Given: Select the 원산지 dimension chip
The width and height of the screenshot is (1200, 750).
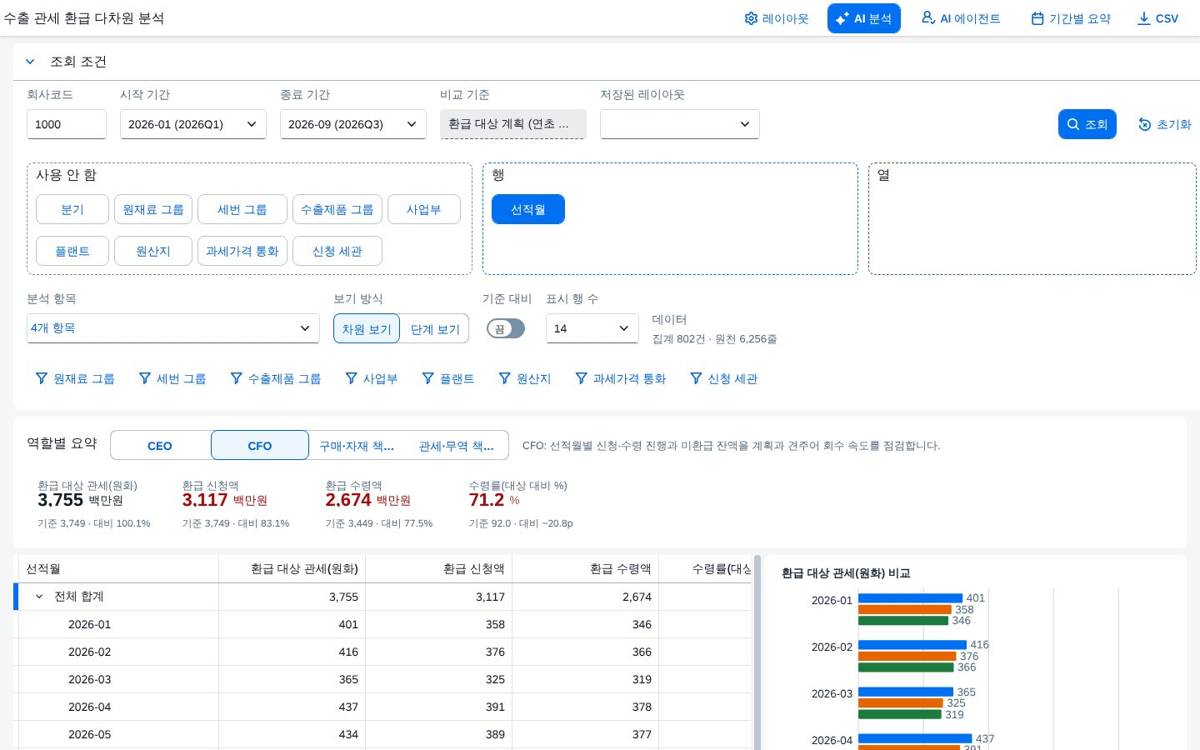Looking at the screenshot, I should point(153,251).
